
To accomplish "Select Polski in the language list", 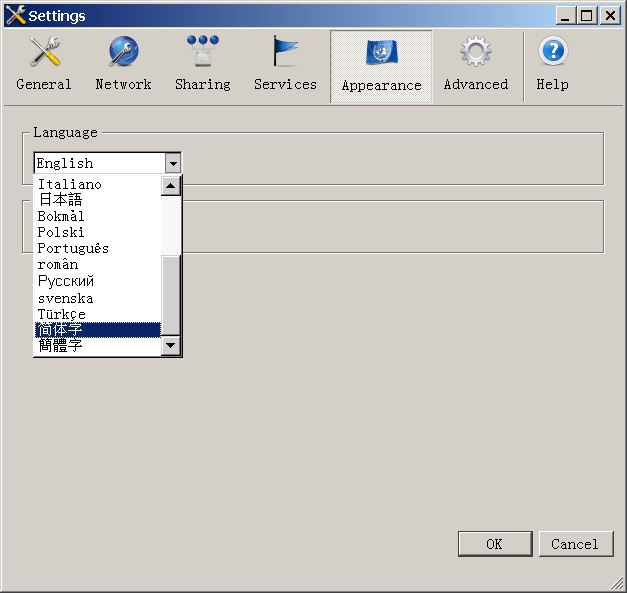I will 61,232.
